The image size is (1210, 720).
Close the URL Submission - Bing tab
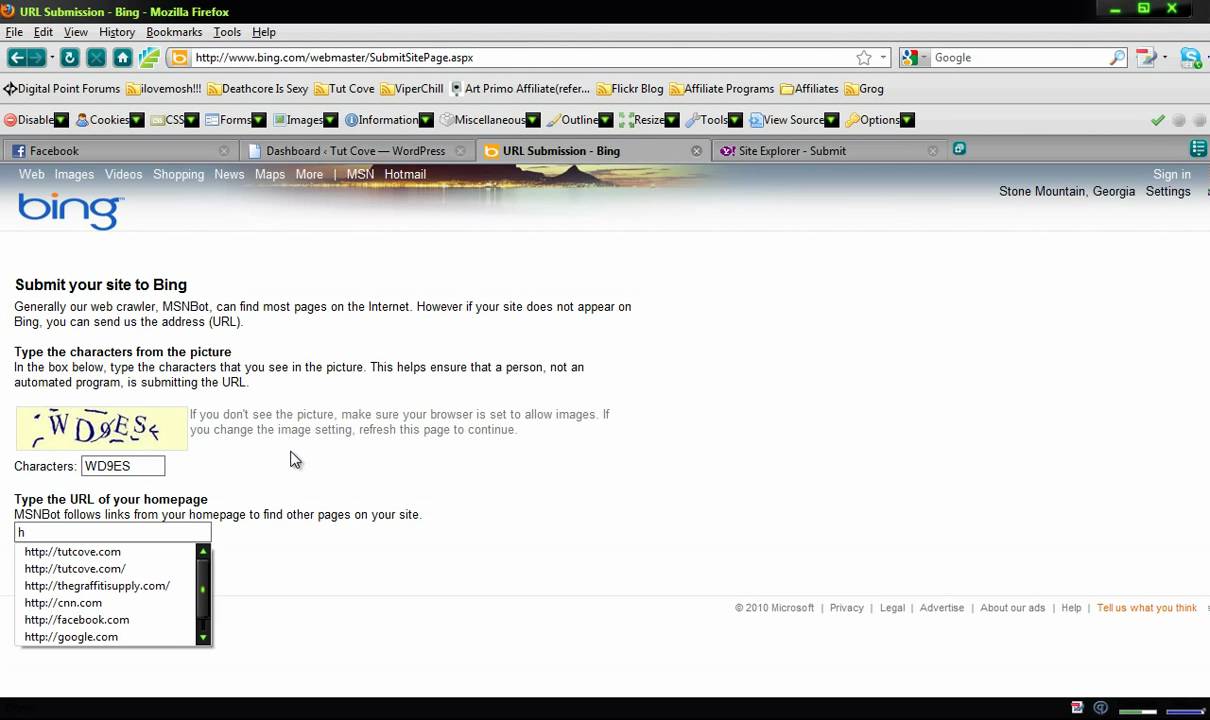[x=697, y=151]
